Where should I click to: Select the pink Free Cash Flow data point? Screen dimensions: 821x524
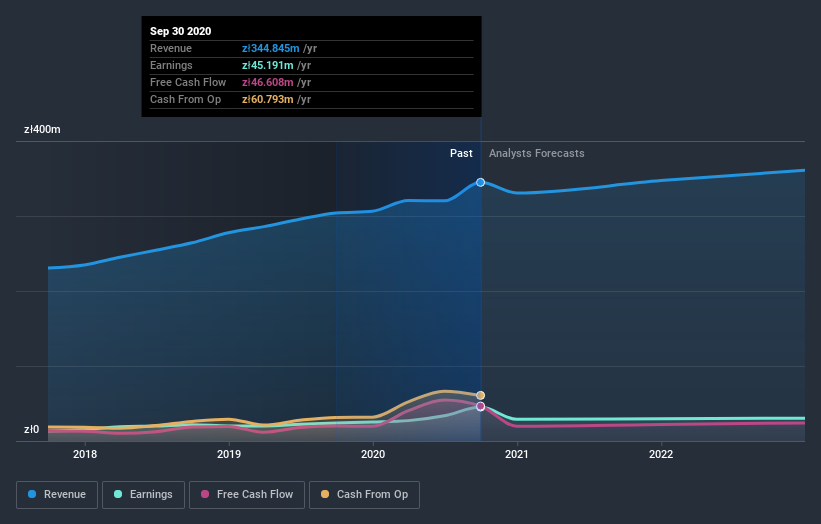click(x=481, y=407)
